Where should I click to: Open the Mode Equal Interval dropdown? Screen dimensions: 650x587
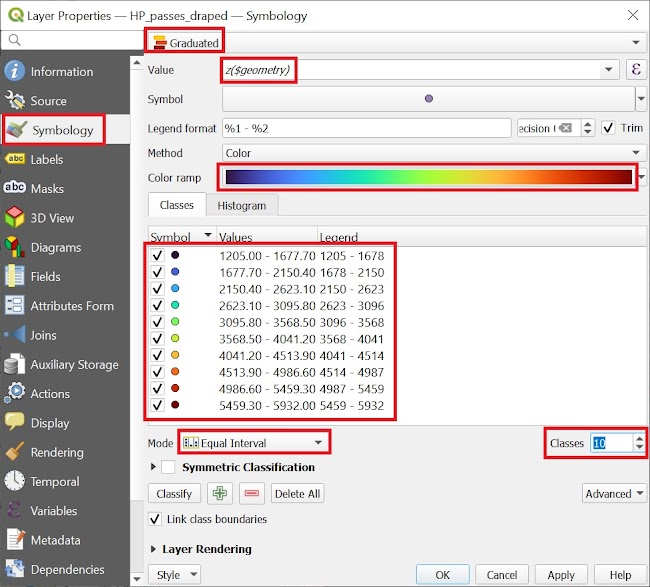click(255, 443)
